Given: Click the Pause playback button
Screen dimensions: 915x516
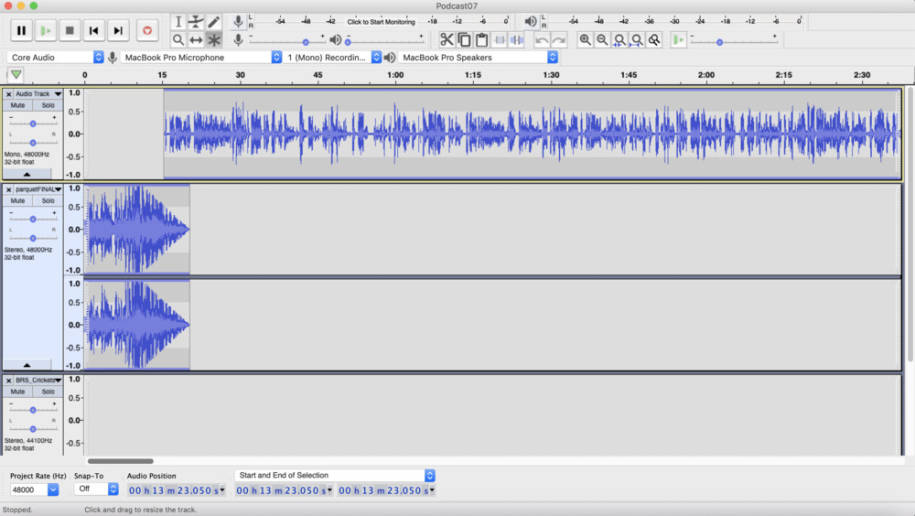Looking at the screenshot, I should (x=21, y=30).
